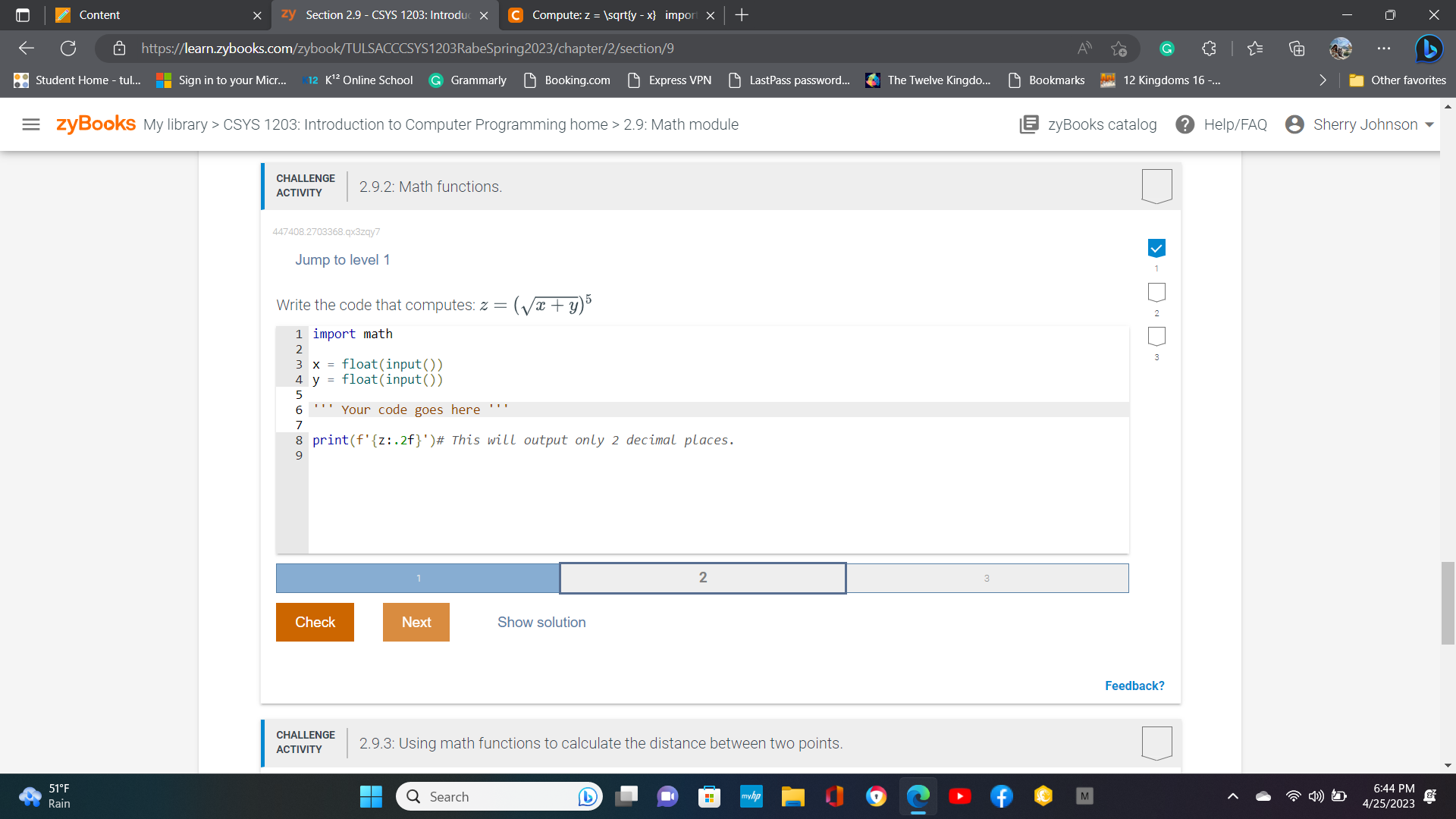Check the level 2 progress checkbox
Image resolution: width=1456 pixels, height=819 pixels.
(x=1156, y=292)
